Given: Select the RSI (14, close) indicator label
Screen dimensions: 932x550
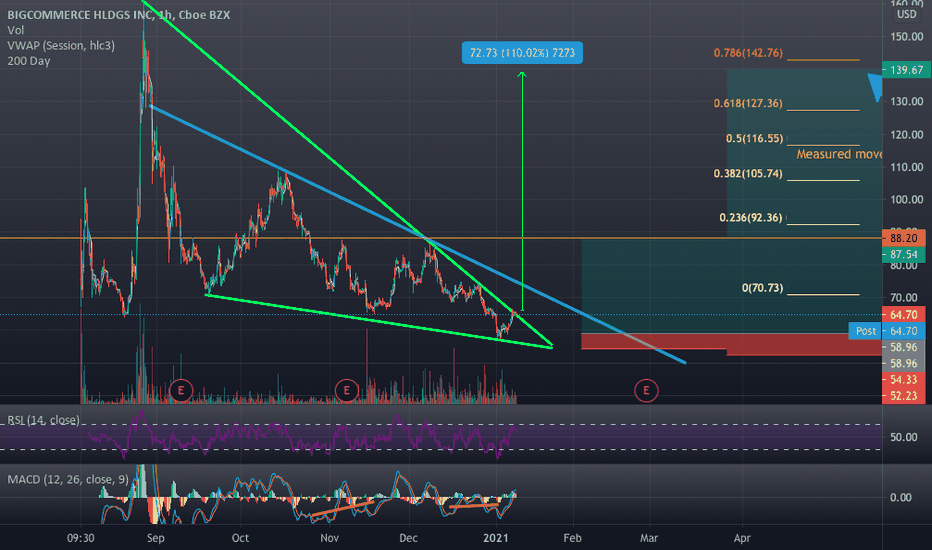Looking at the screenshot, I should 43,420.
